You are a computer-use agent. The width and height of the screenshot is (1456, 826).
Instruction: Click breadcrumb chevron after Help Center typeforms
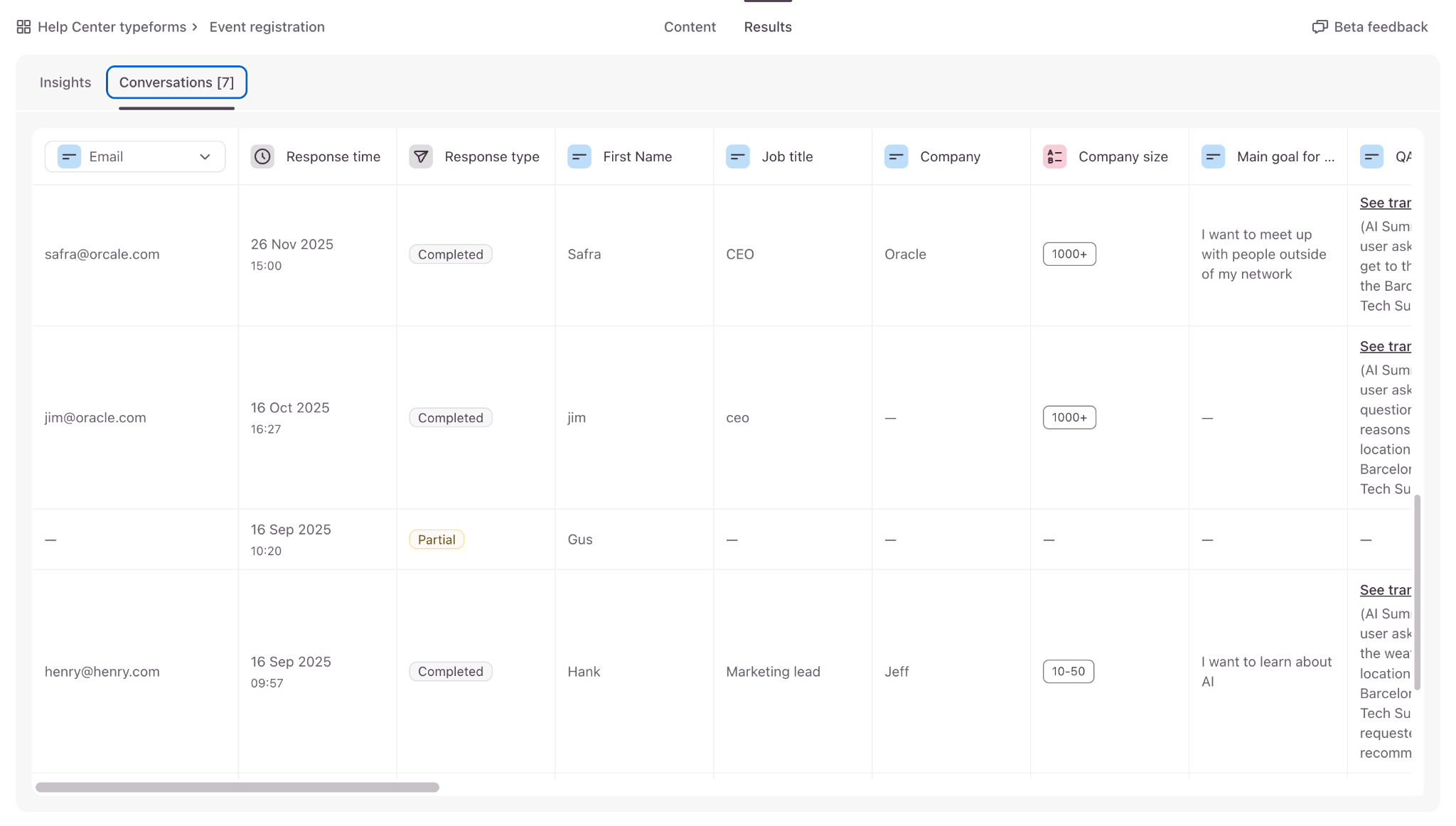(x=195, y=27)
